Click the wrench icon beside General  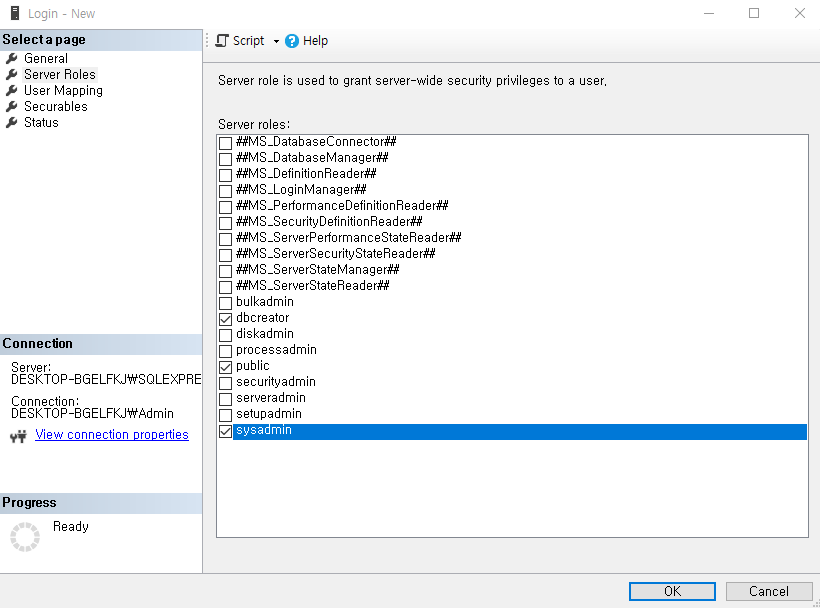(12, 58)
